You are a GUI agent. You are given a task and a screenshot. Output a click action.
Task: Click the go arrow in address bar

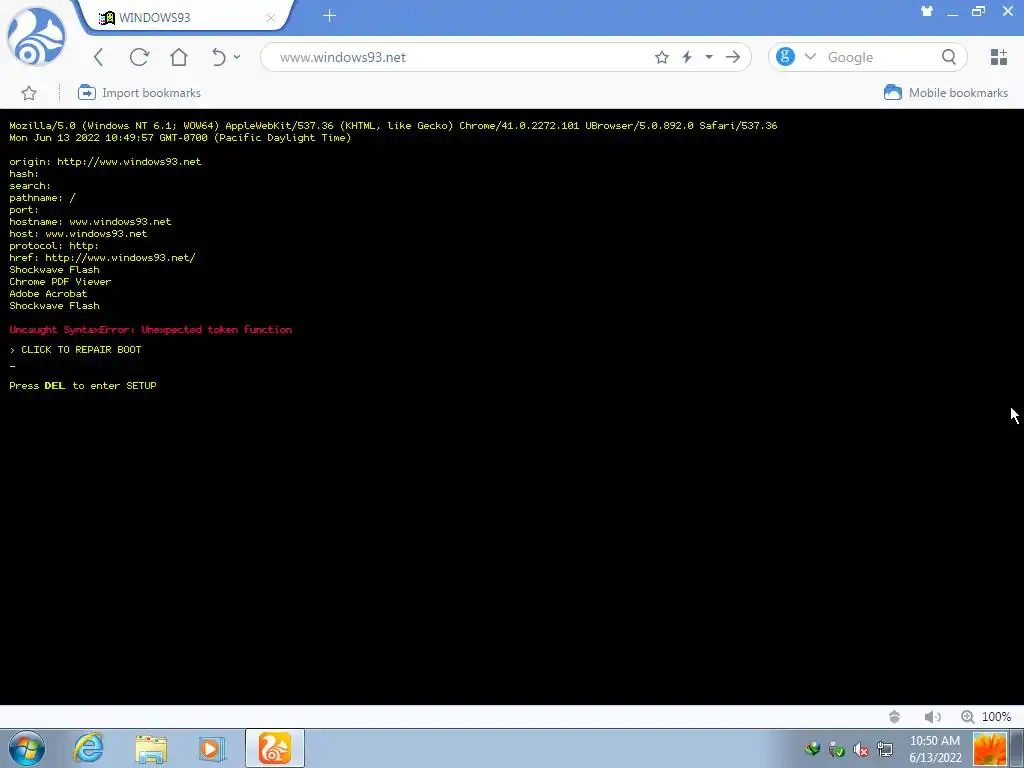coord(733,57)
